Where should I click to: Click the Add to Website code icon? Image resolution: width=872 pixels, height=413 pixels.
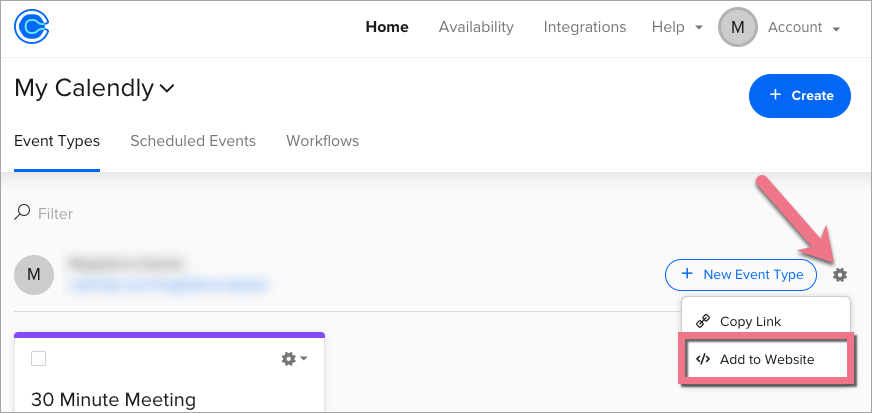(x=703, y=359)
